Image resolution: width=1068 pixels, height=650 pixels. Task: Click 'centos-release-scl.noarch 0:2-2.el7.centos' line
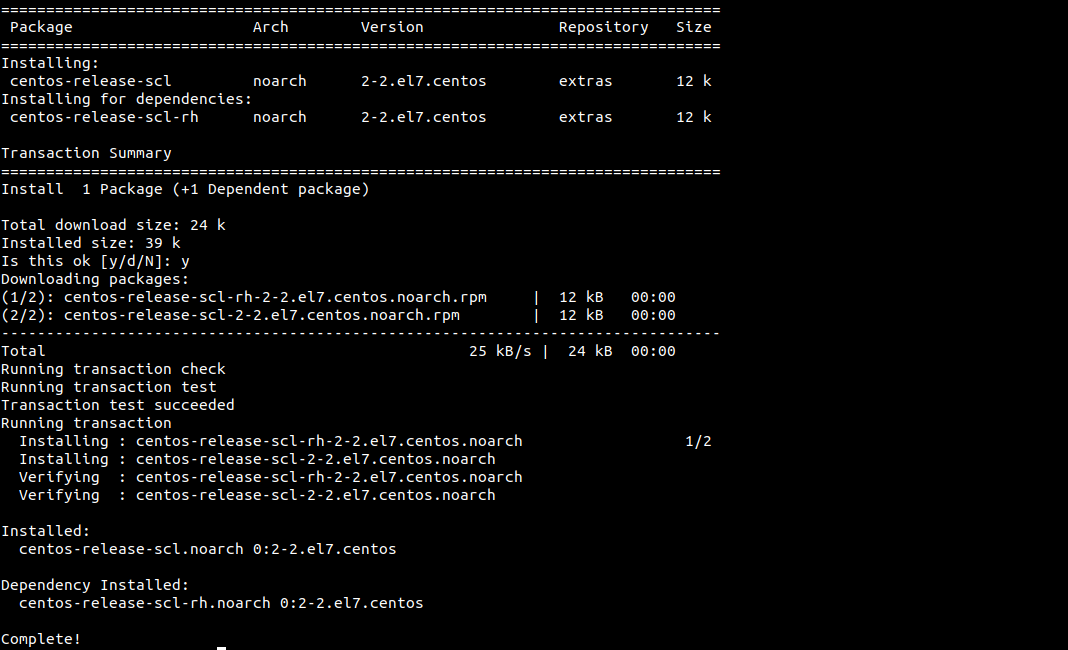coord(208,549)
